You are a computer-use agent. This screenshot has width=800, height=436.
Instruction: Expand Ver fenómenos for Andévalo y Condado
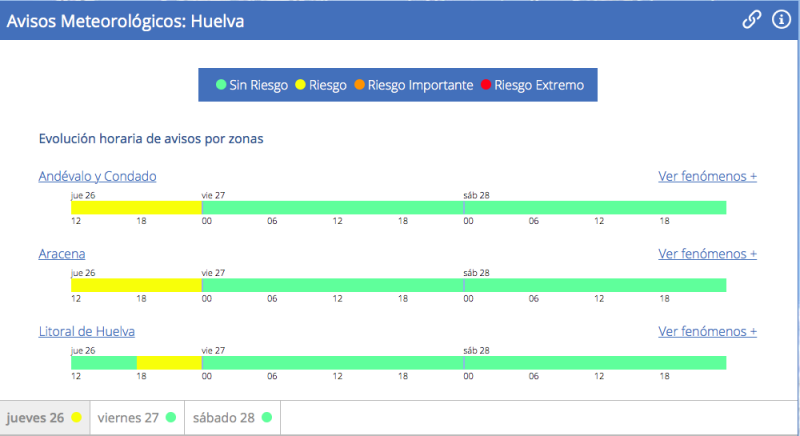pos(707,176)
